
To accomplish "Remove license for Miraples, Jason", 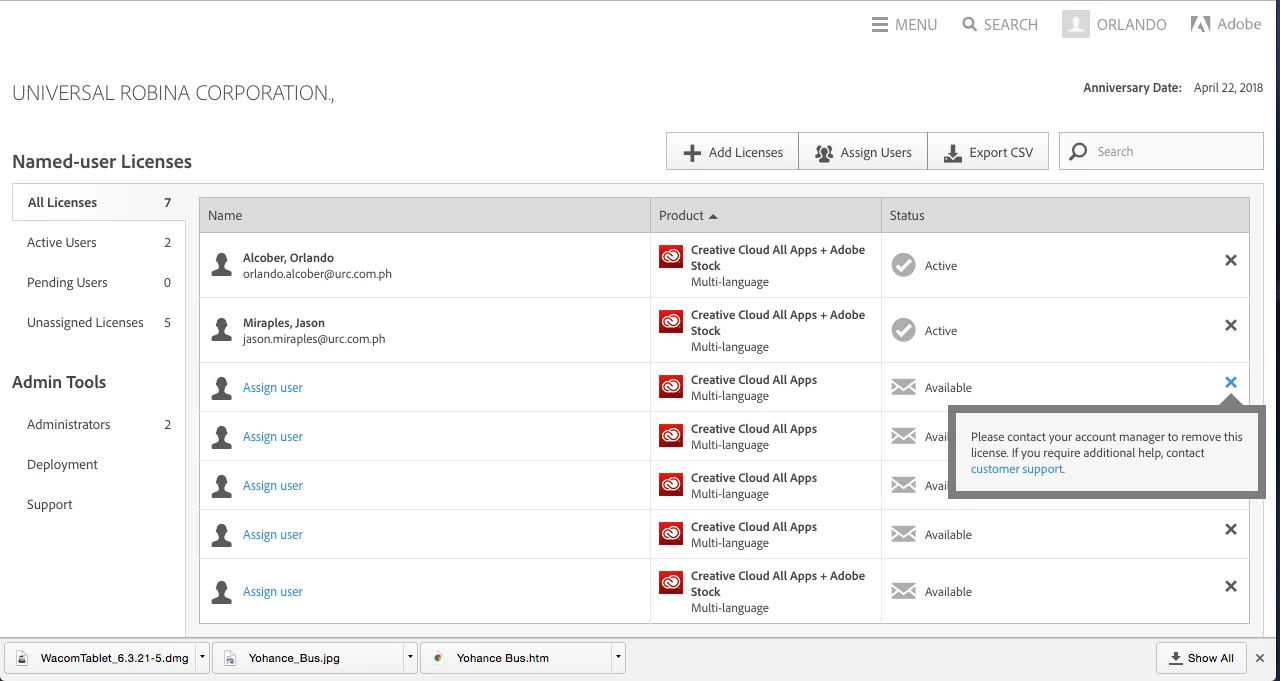I will click(1231, 325).
